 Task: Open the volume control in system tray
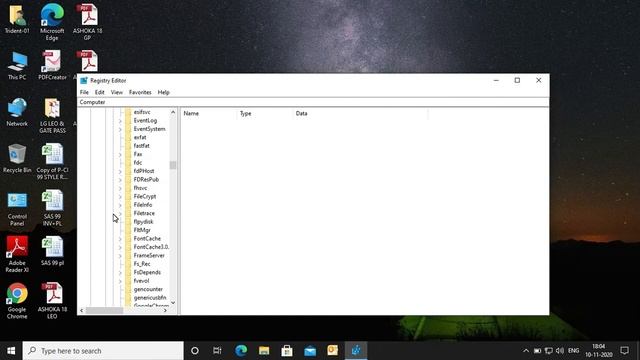pyautogui.click(x=560, y=351)
